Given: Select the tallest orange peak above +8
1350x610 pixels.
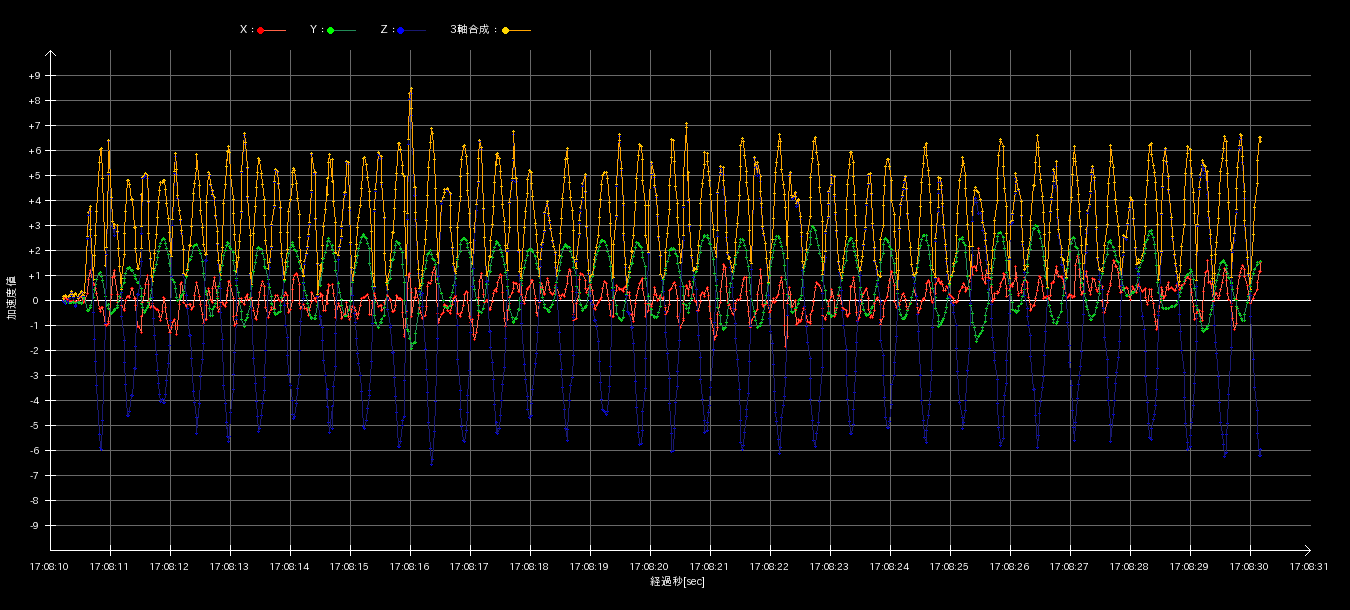Looking at the screenshot, I should (410, 89).
